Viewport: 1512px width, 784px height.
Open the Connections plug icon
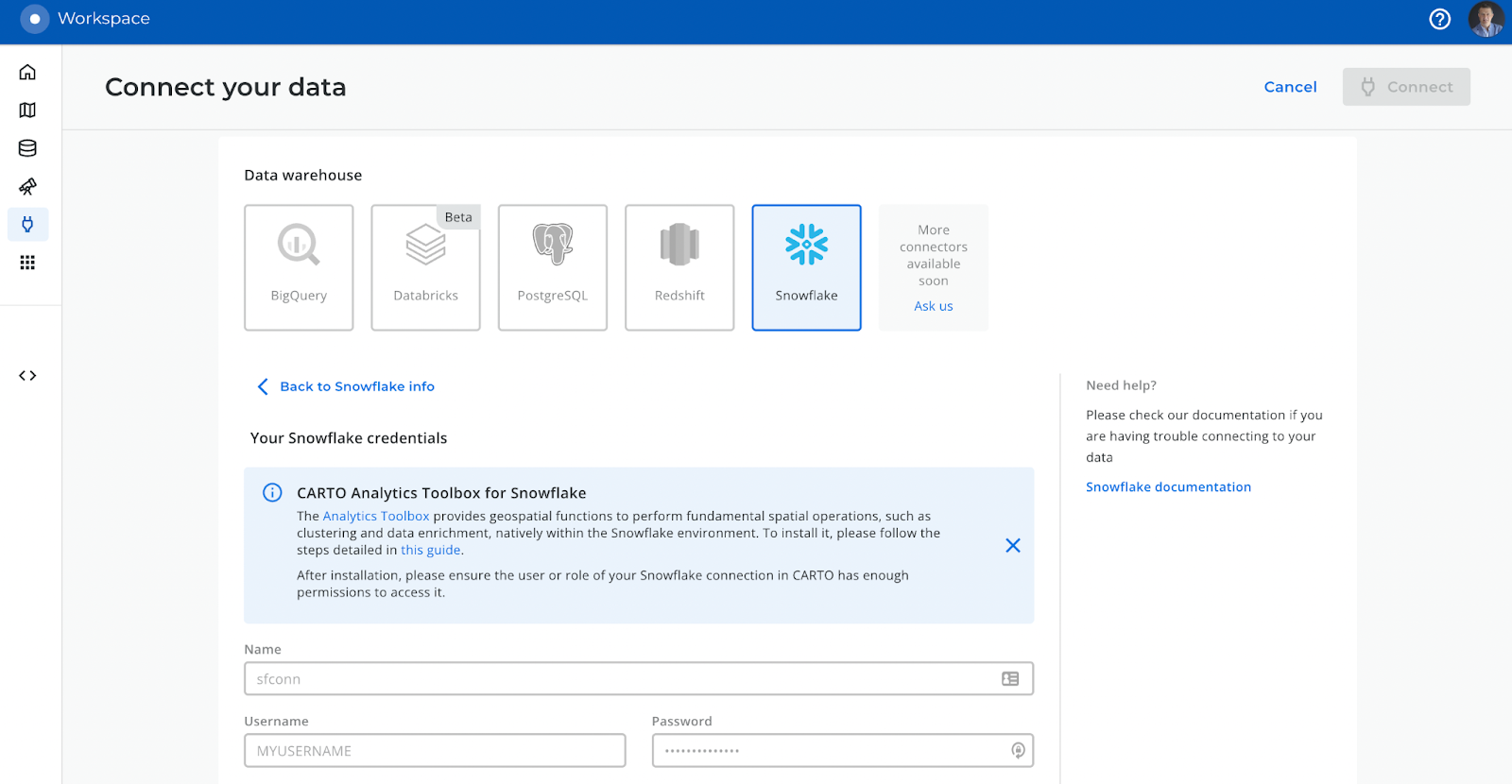27,224
